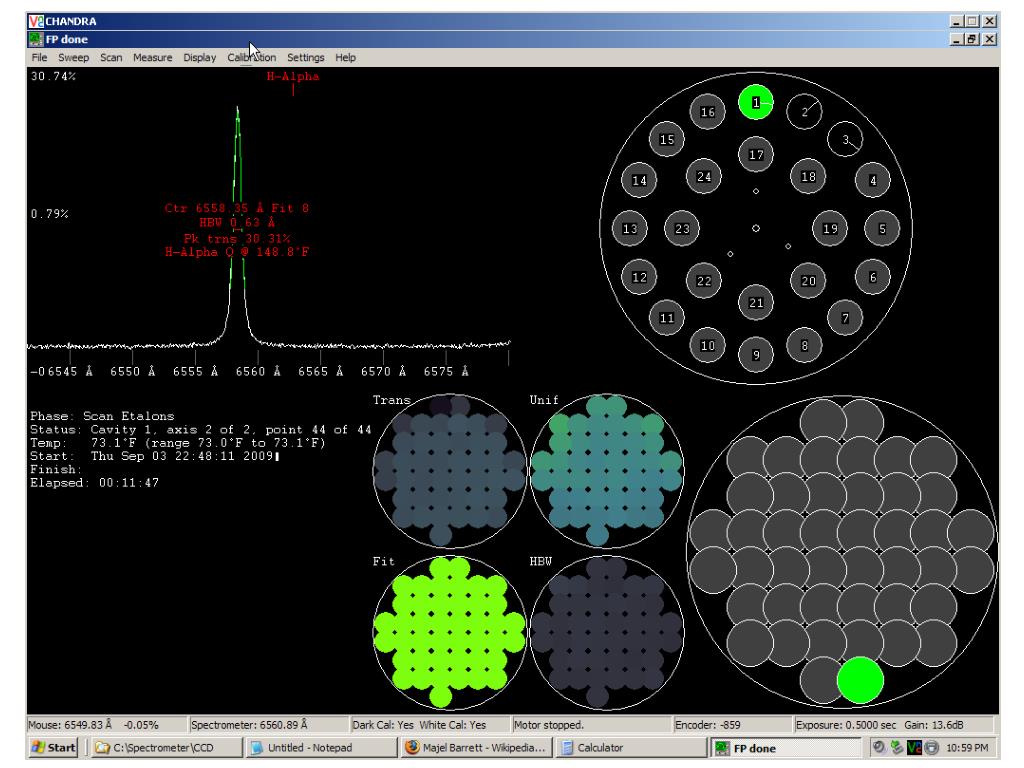Click the Fit map green display
Screen dimensions: 1024x768
click(449, 632)
